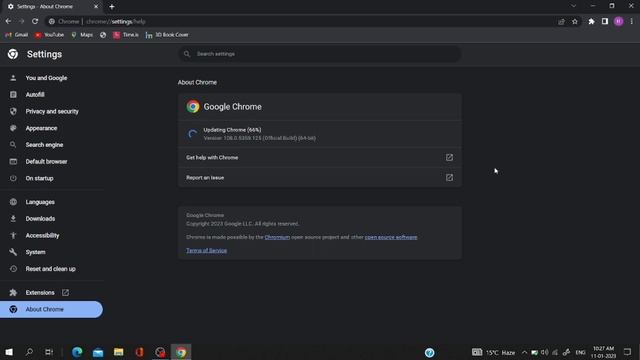This screenshot has width=640, height=360.
Task: Open Time.is bookmark
Action: [x=126, y=35]
